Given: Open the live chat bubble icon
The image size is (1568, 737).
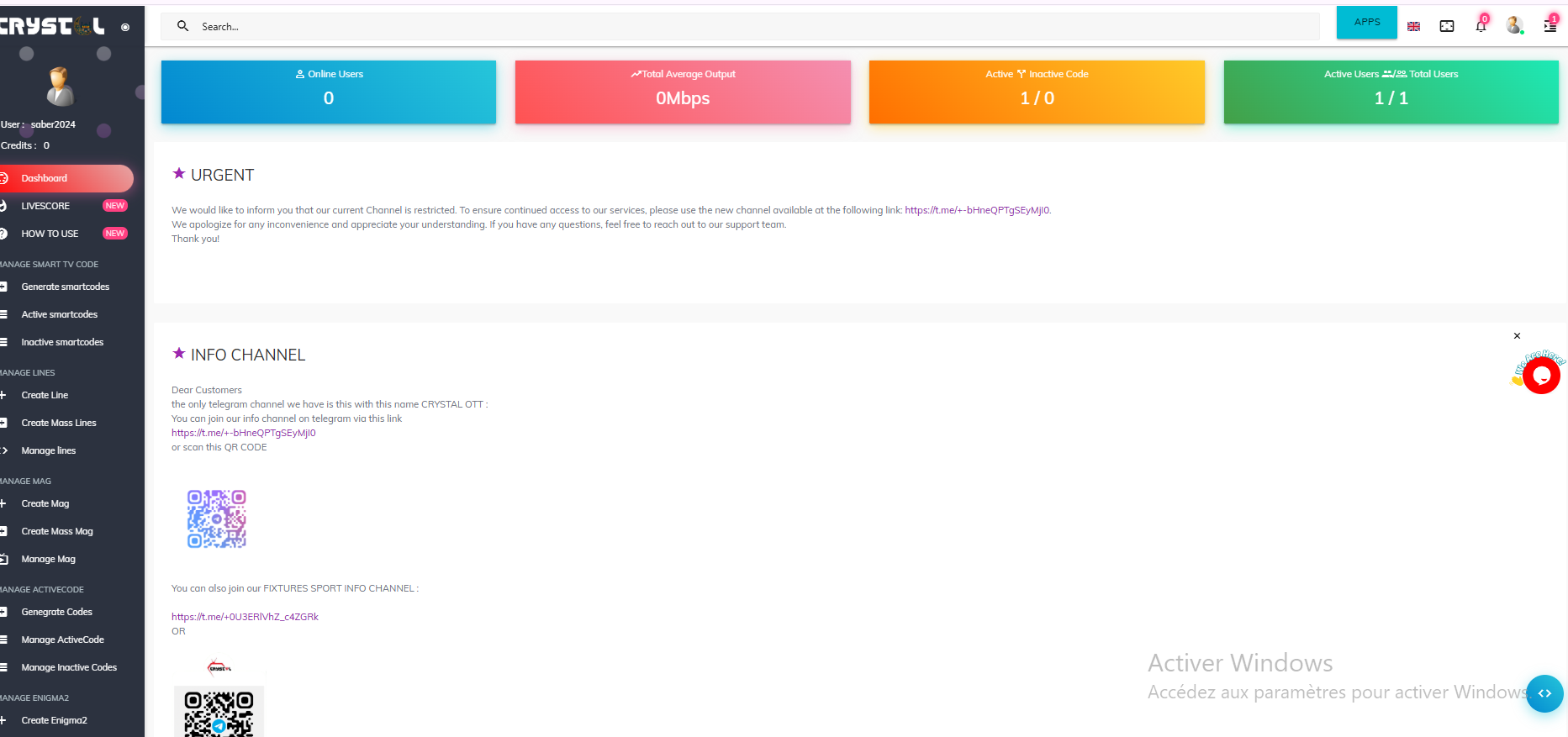Looking at the screenshot, I should click(1541, 376).
